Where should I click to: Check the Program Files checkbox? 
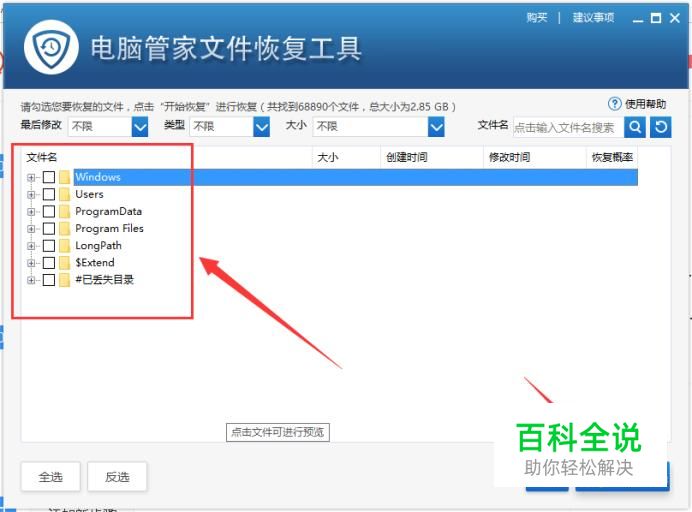(49, 229)
